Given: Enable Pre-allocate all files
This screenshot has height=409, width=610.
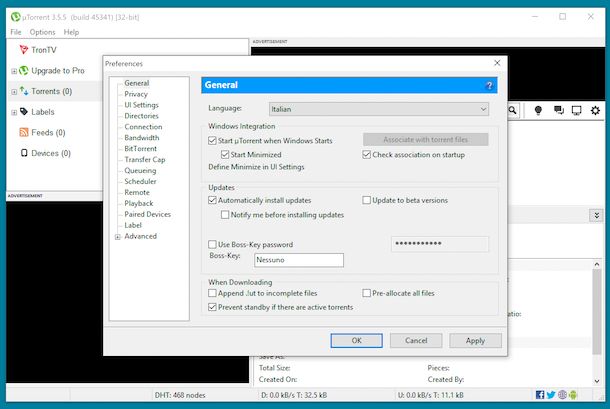Looking at the screenshot, I should point(366,293).
